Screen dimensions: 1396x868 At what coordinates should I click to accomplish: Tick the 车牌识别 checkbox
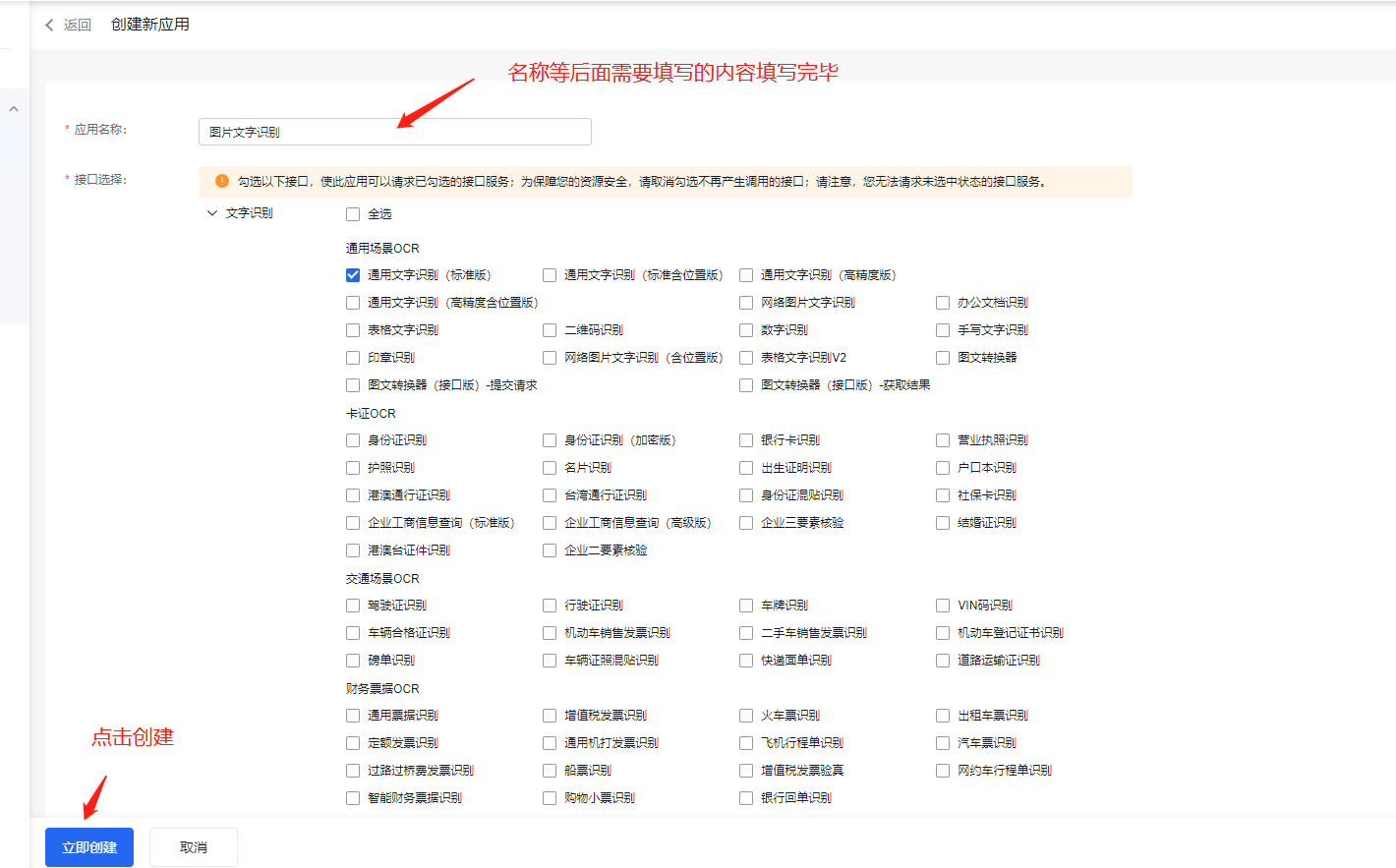coord(746,606)
